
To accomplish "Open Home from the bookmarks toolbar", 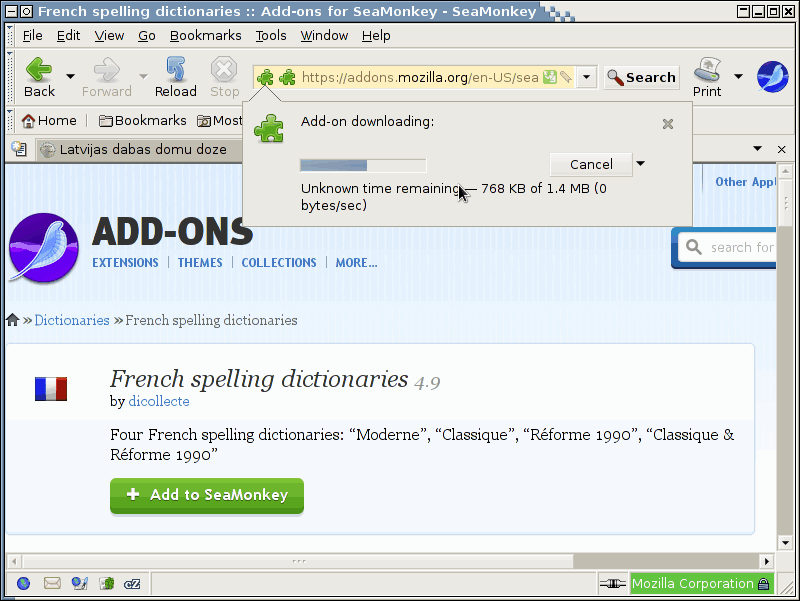I will [49, 121].
